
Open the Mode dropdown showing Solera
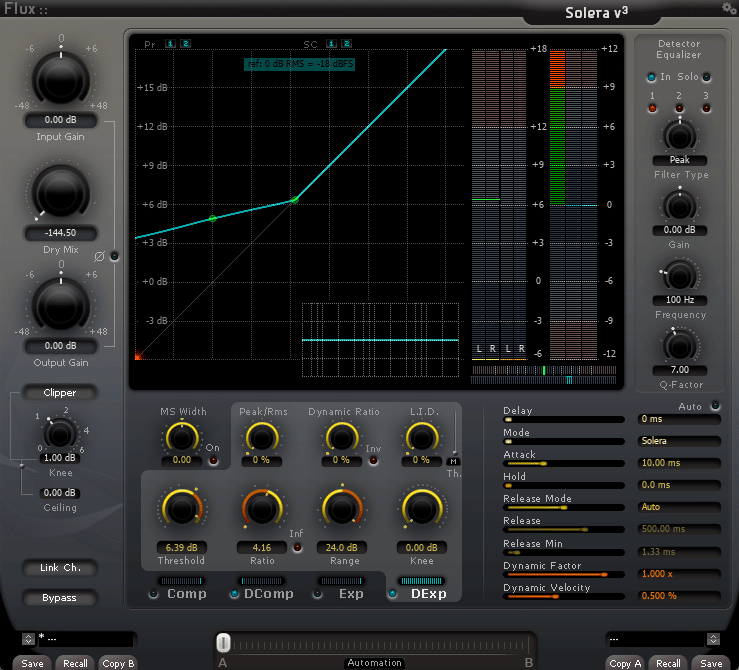[678, 441]
